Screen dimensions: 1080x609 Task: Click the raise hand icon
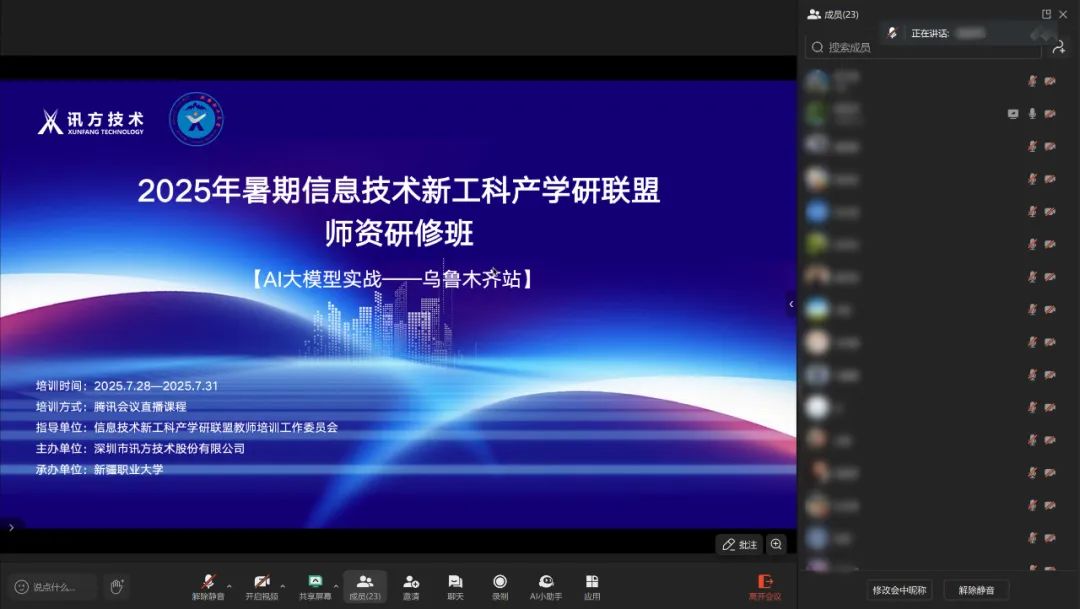point(116,586)
